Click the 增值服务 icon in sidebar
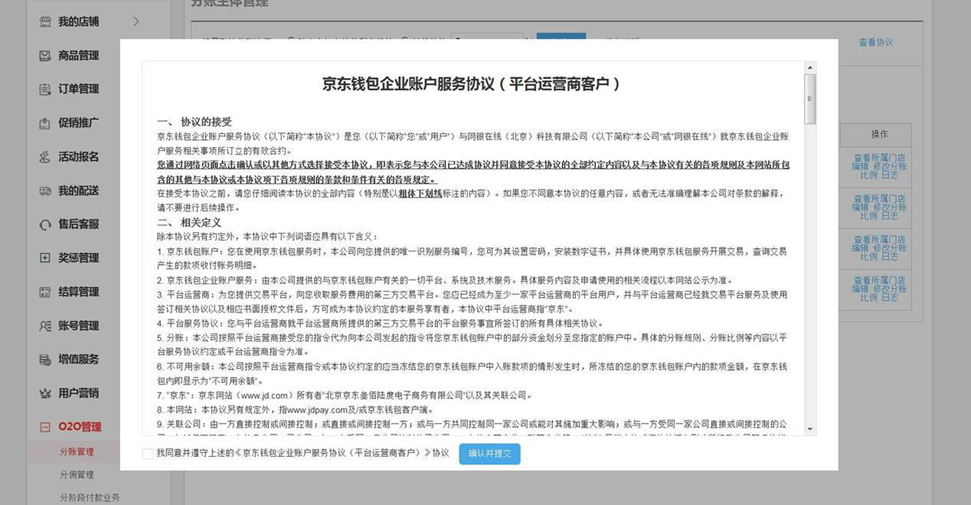The height and width of the screenshot is (505, 971). point(45,359)
